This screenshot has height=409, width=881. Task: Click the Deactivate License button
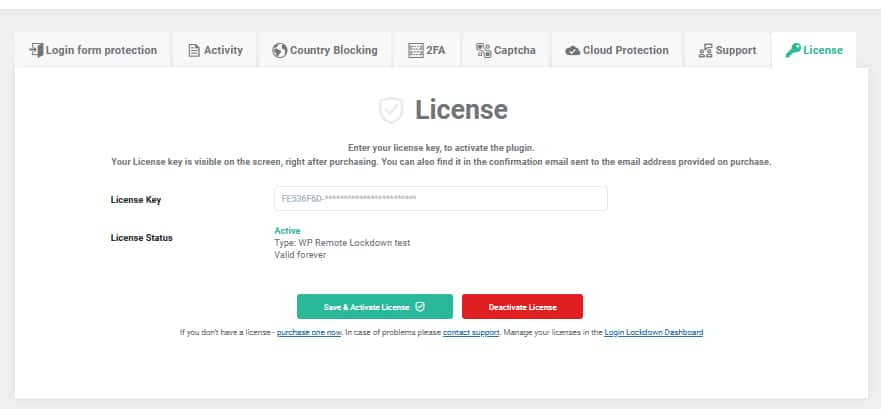[523, 307]
